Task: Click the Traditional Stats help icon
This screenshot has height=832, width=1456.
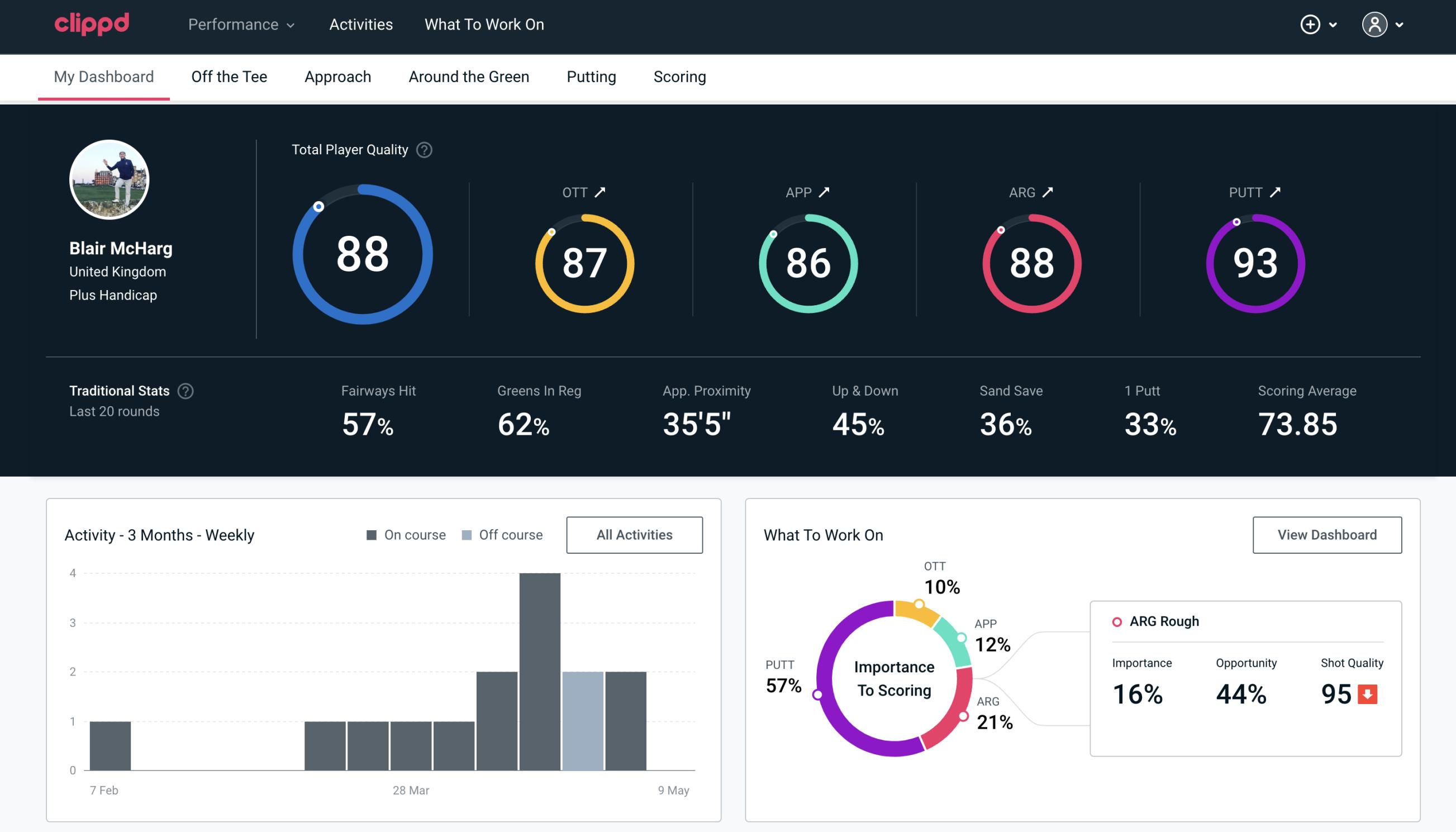Action: [185, 390]
